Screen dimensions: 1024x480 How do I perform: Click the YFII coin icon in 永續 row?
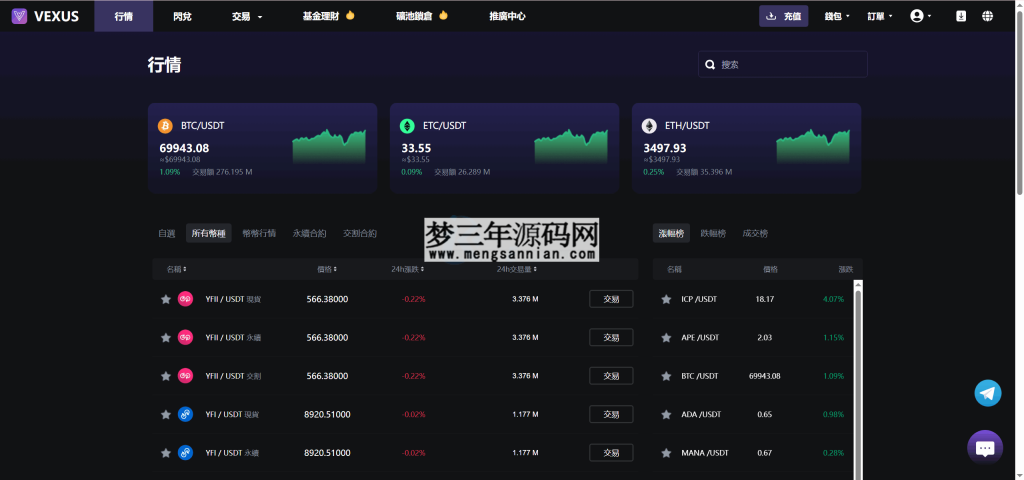tap(185, 338)
